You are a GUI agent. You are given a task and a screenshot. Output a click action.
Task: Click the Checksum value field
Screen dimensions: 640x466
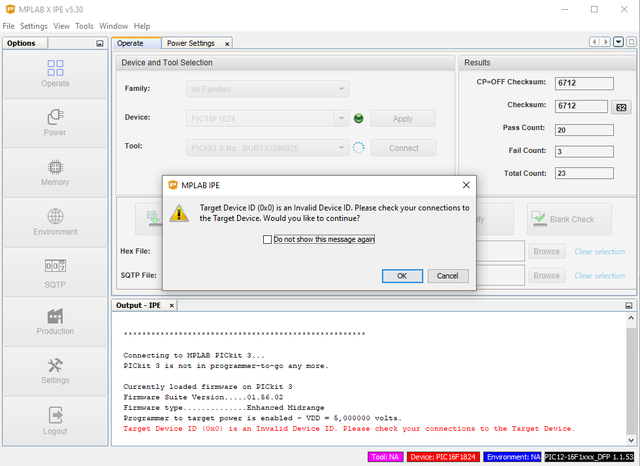[x=581, y=106]
